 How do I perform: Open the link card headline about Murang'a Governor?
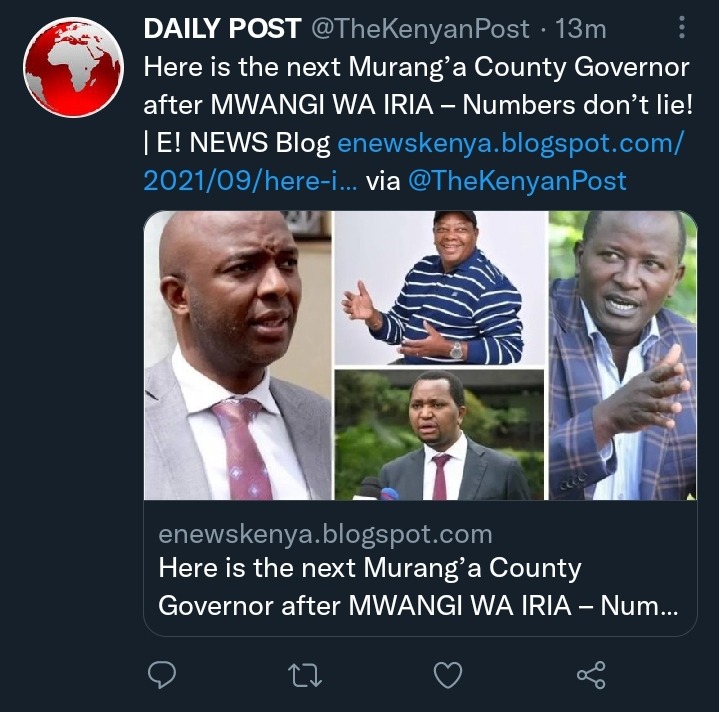[418, 587]
